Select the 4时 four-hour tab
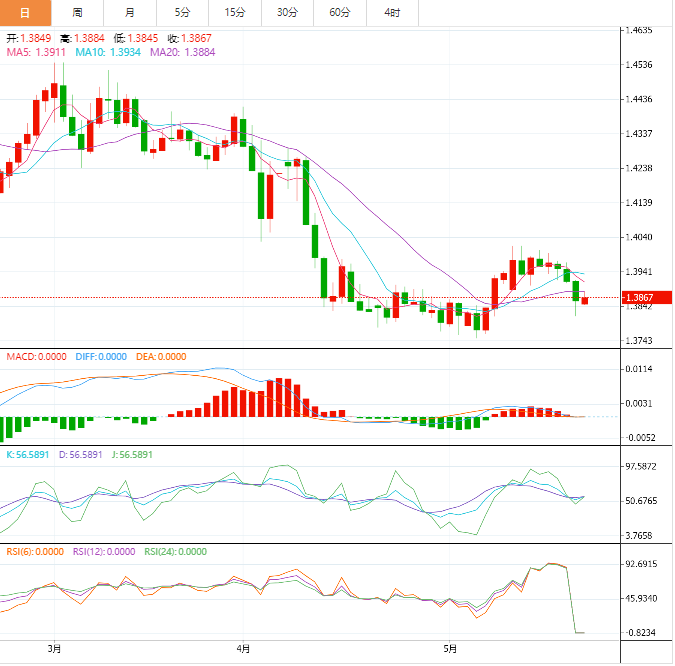Screen dimensions: 675x666 393,13
